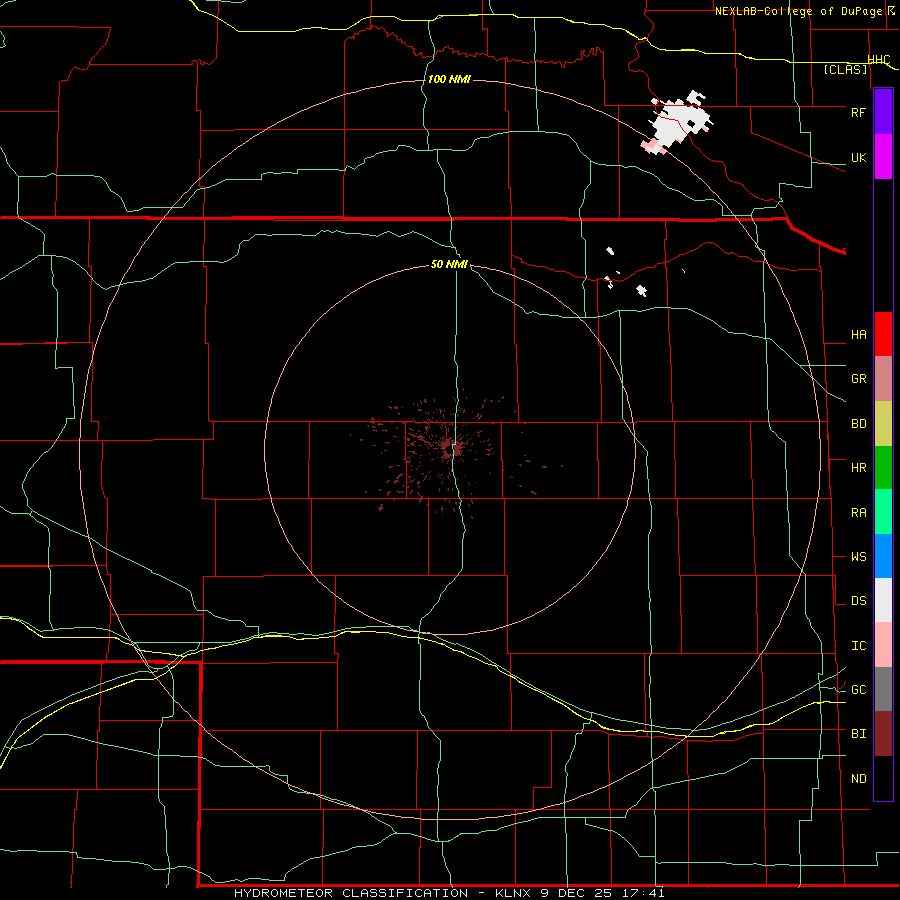
Task: Click the IC pink legend color block
Action: (883, 645)
